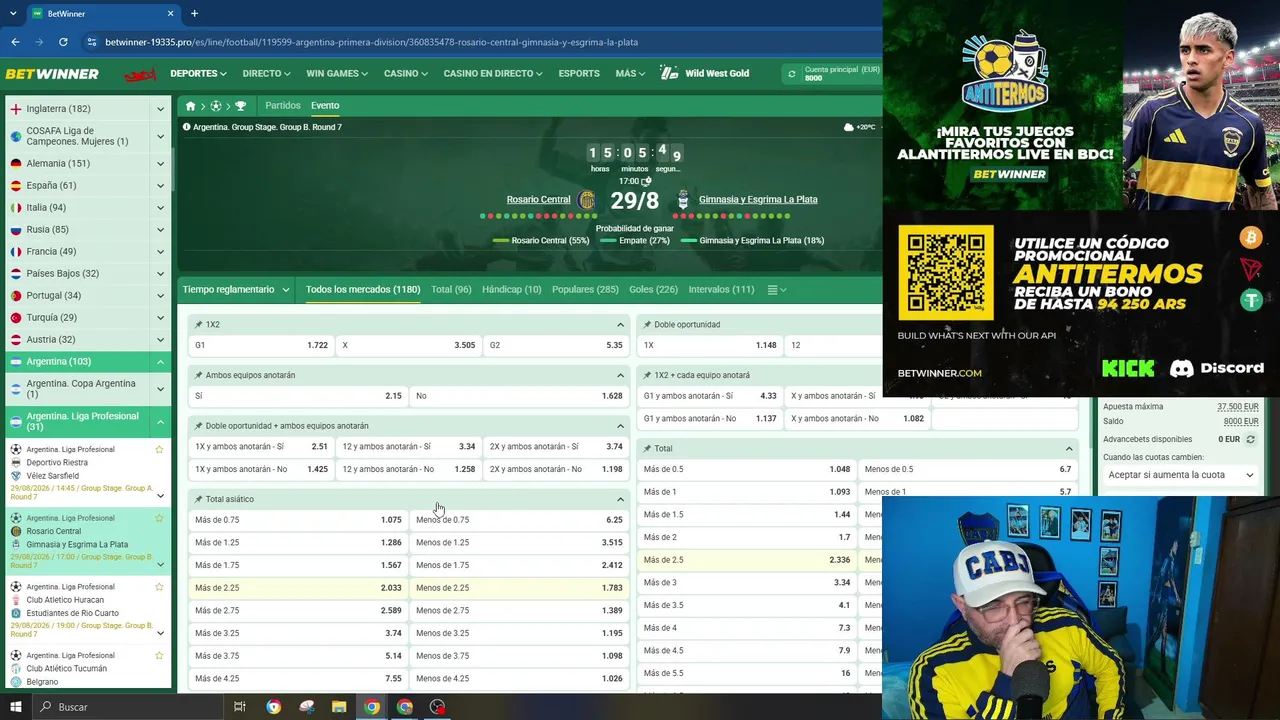
Task: Collapse the 1X2 market panel
Action: click(x=620, y=325)
